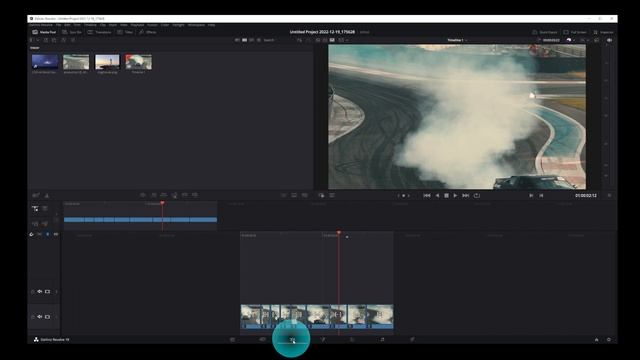Open project settings gear icon
The width and height of the screenshot is (640, 360).
[609, 340]
